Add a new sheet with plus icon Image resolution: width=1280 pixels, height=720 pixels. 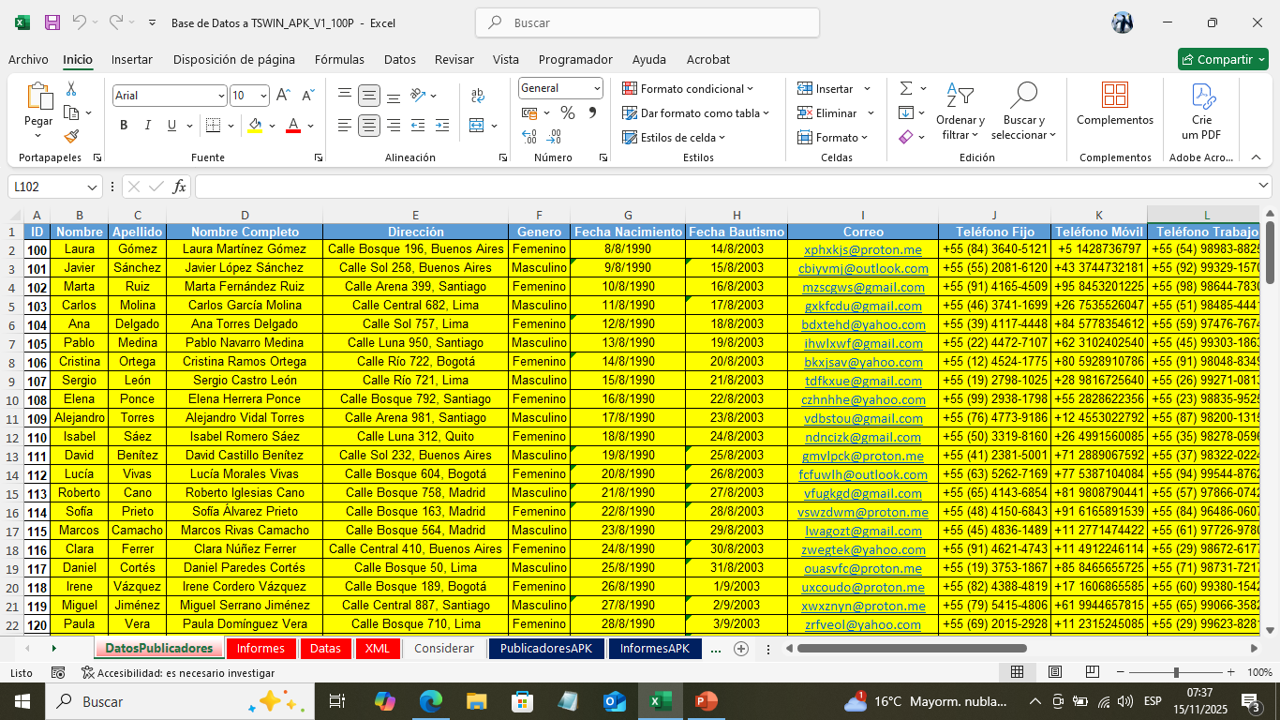(x=741, y=648)
